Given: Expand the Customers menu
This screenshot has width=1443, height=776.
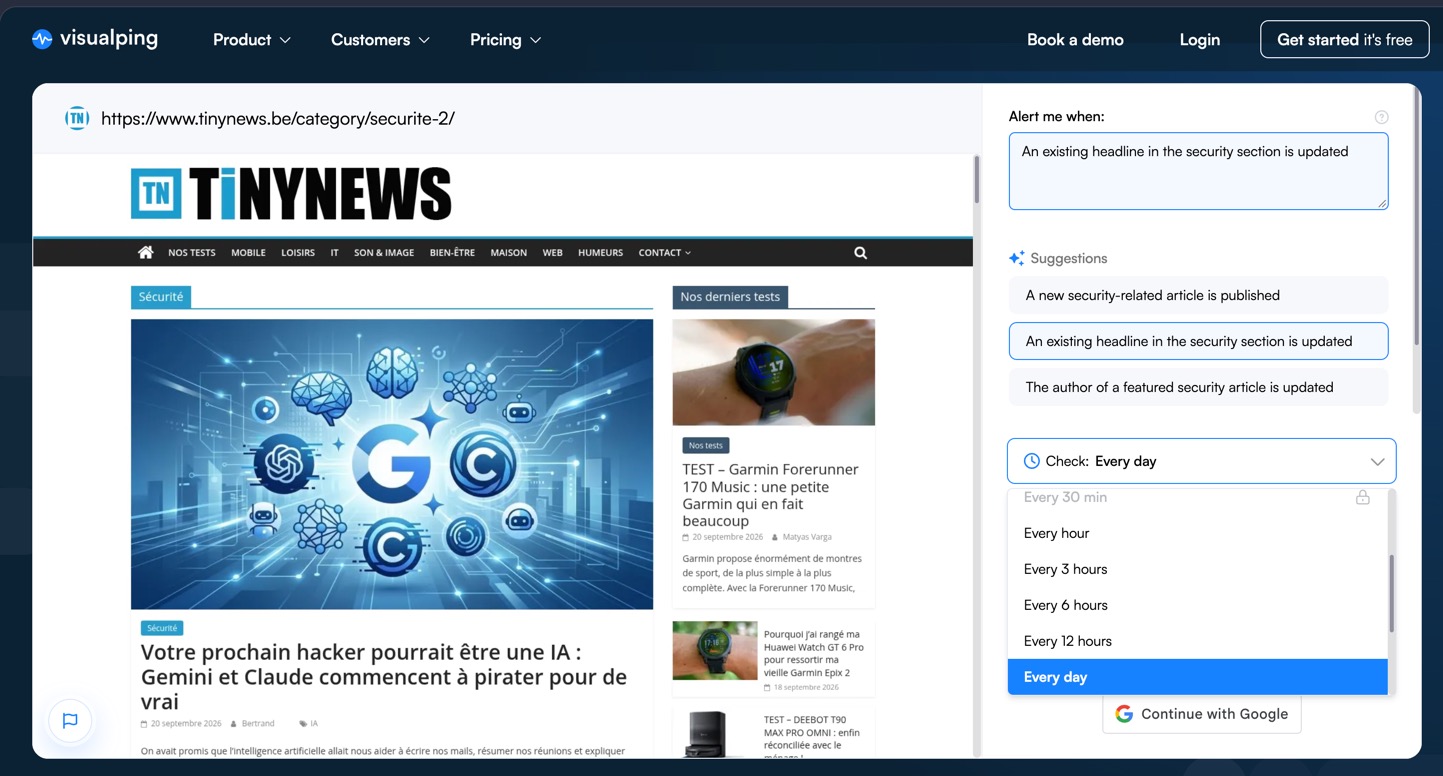Looking at the screenshot, I should [x=380, y=40].
